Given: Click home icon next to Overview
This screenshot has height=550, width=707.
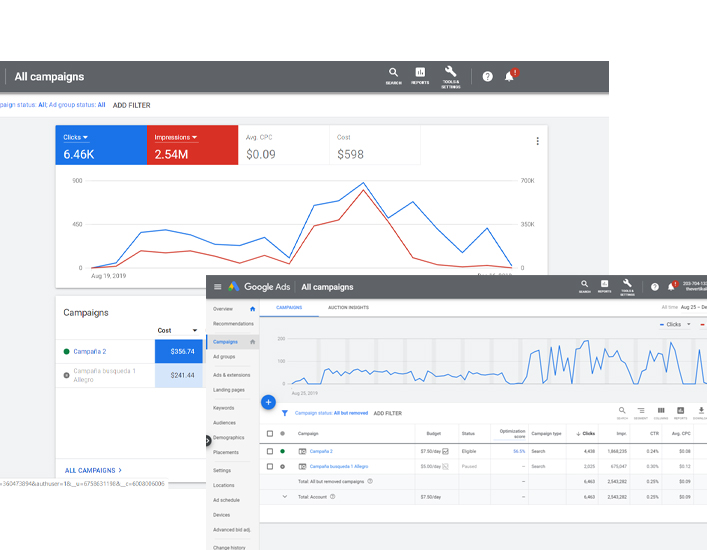Looking at the screenshot, I should click(x=252, y=309).
